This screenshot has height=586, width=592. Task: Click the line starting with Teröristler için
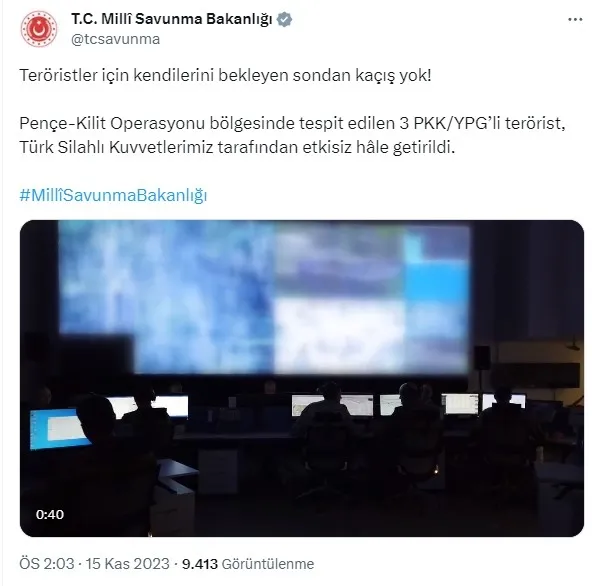[225, 76]
